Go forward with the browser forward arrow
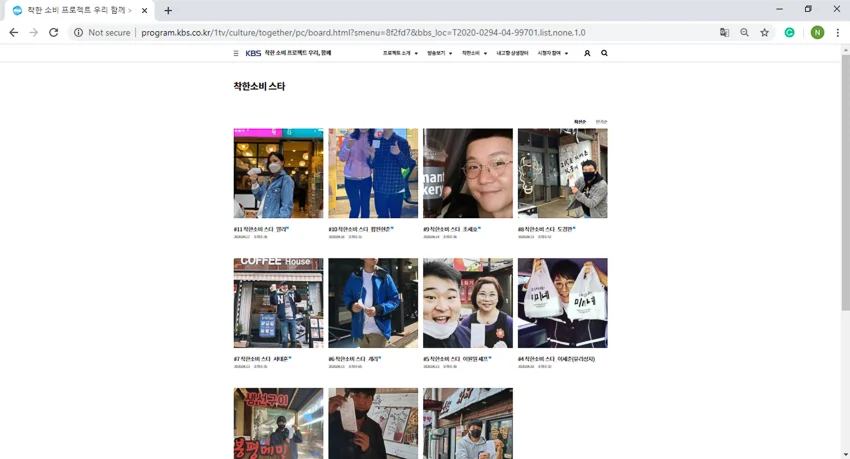The image size is (850, 459). click(x=34, y=33)
